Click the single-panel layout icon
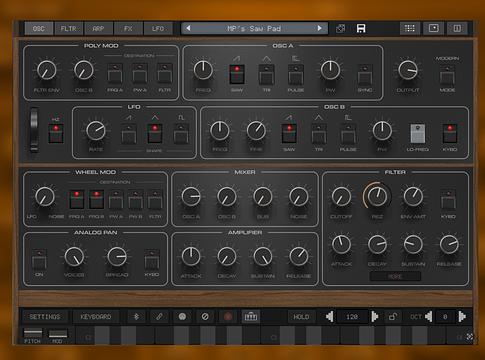Screen dimensions: 485x360 [x=433, y=28]
